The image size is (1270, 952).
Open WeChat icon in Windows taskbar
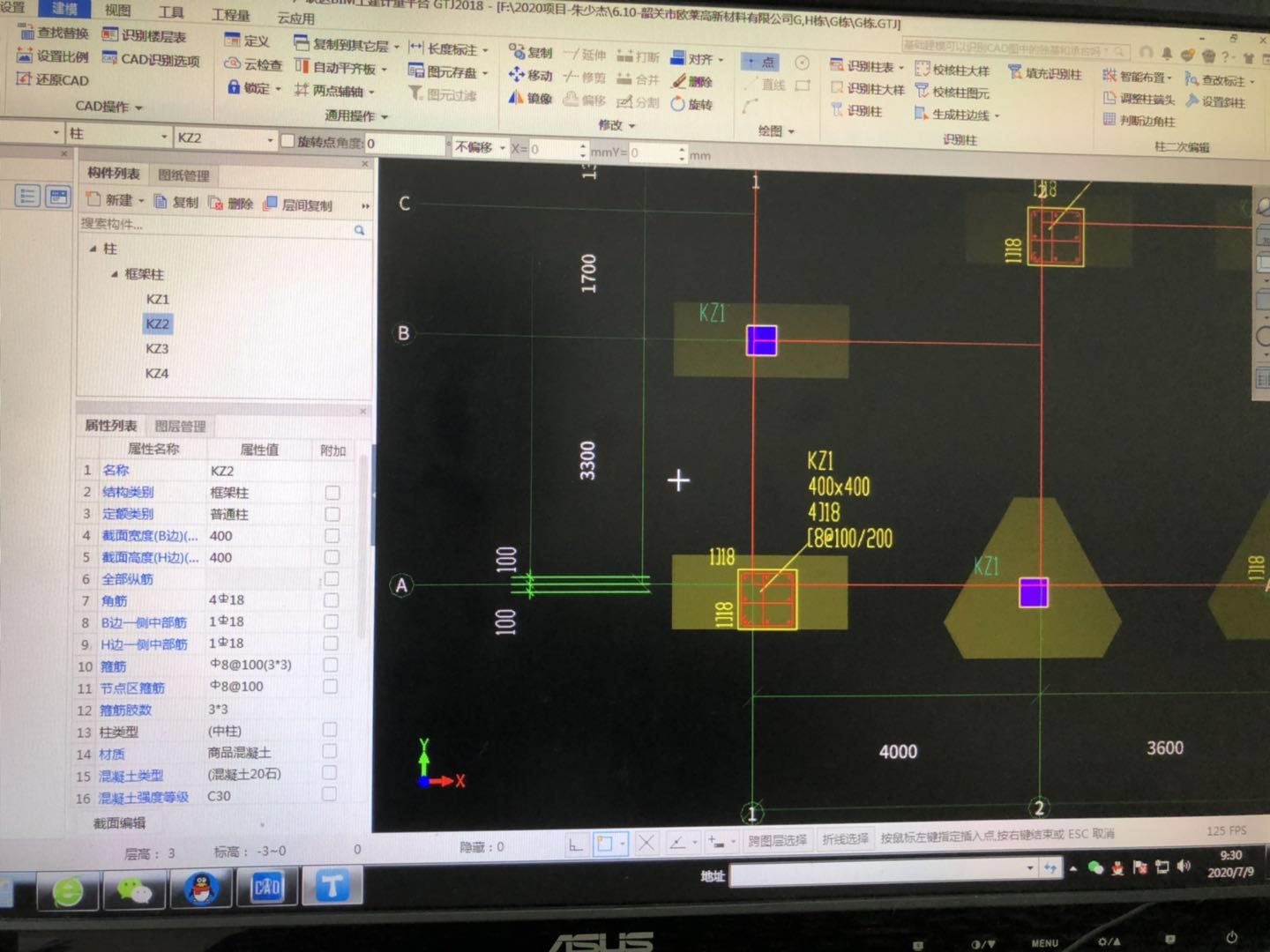tap(134, 889)
